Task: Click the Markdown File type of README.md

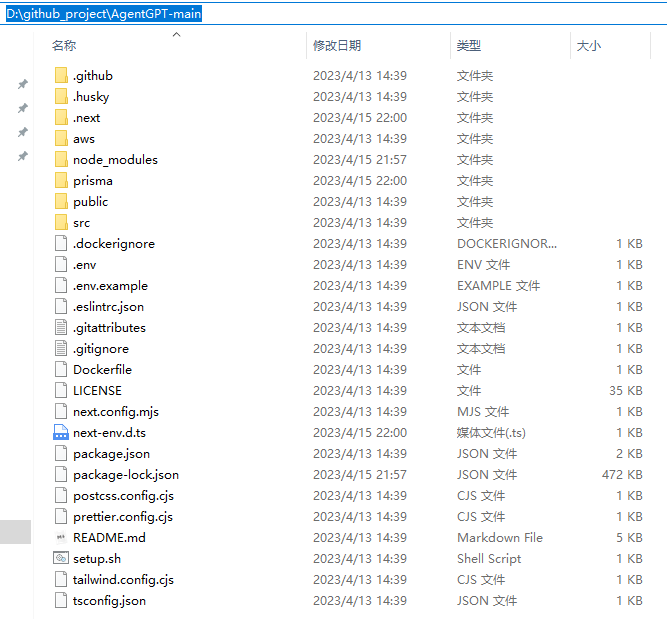Action: pyautogui.click(x=500, y=537)
